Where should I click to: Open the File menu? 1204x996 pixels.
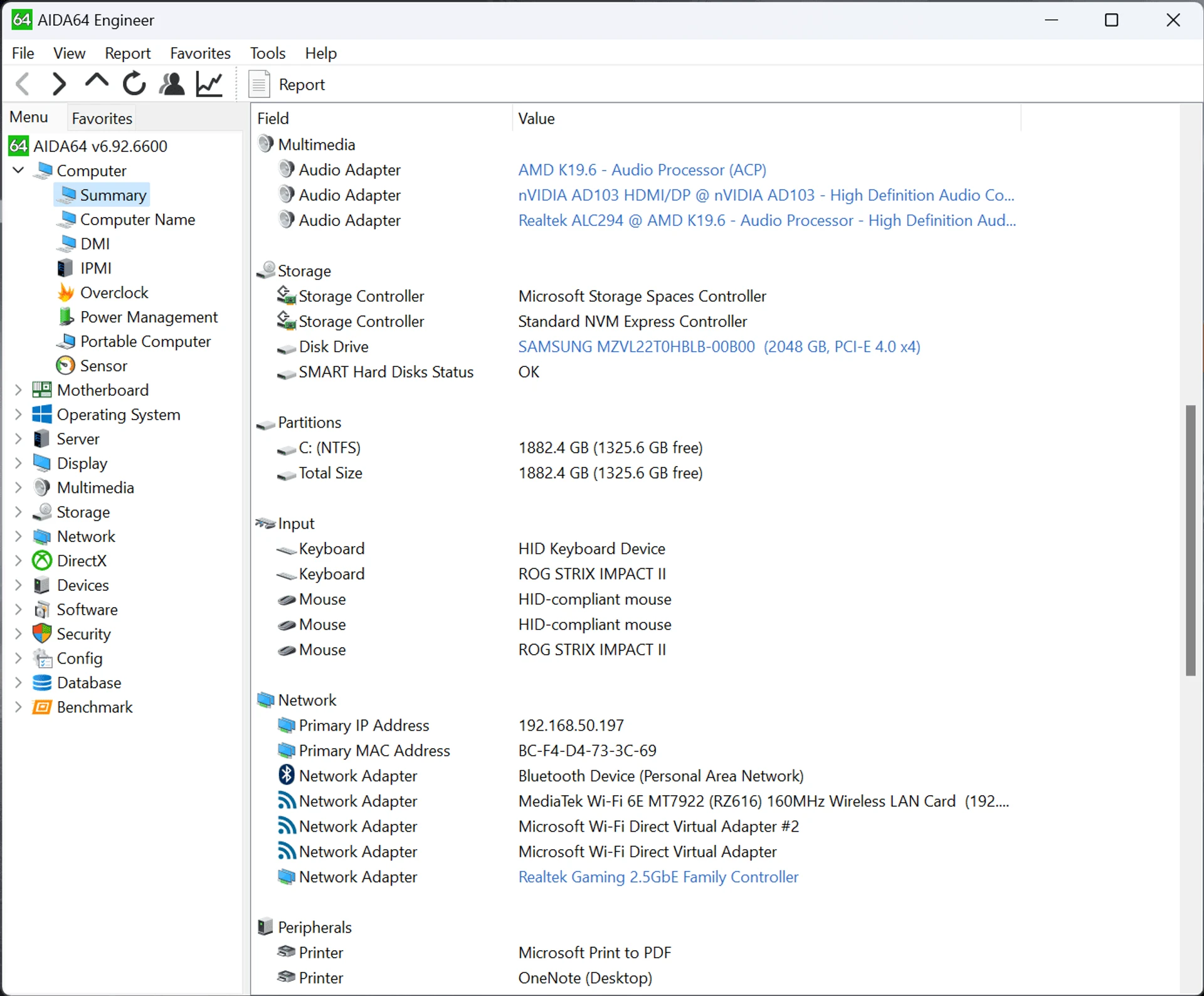coord(23,53)
